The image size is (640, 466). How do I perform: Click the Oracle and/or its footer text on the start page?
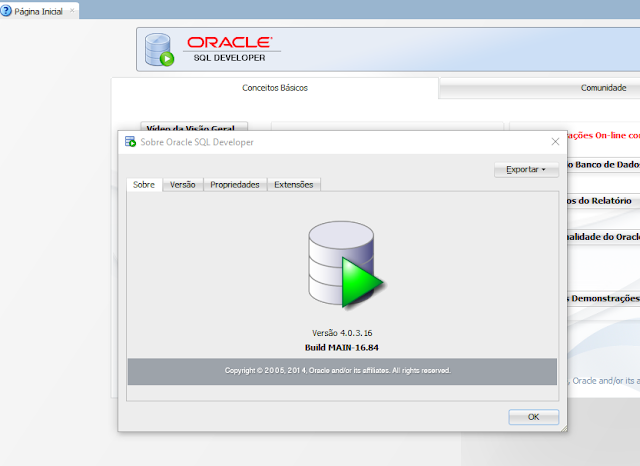coord(606,381)
